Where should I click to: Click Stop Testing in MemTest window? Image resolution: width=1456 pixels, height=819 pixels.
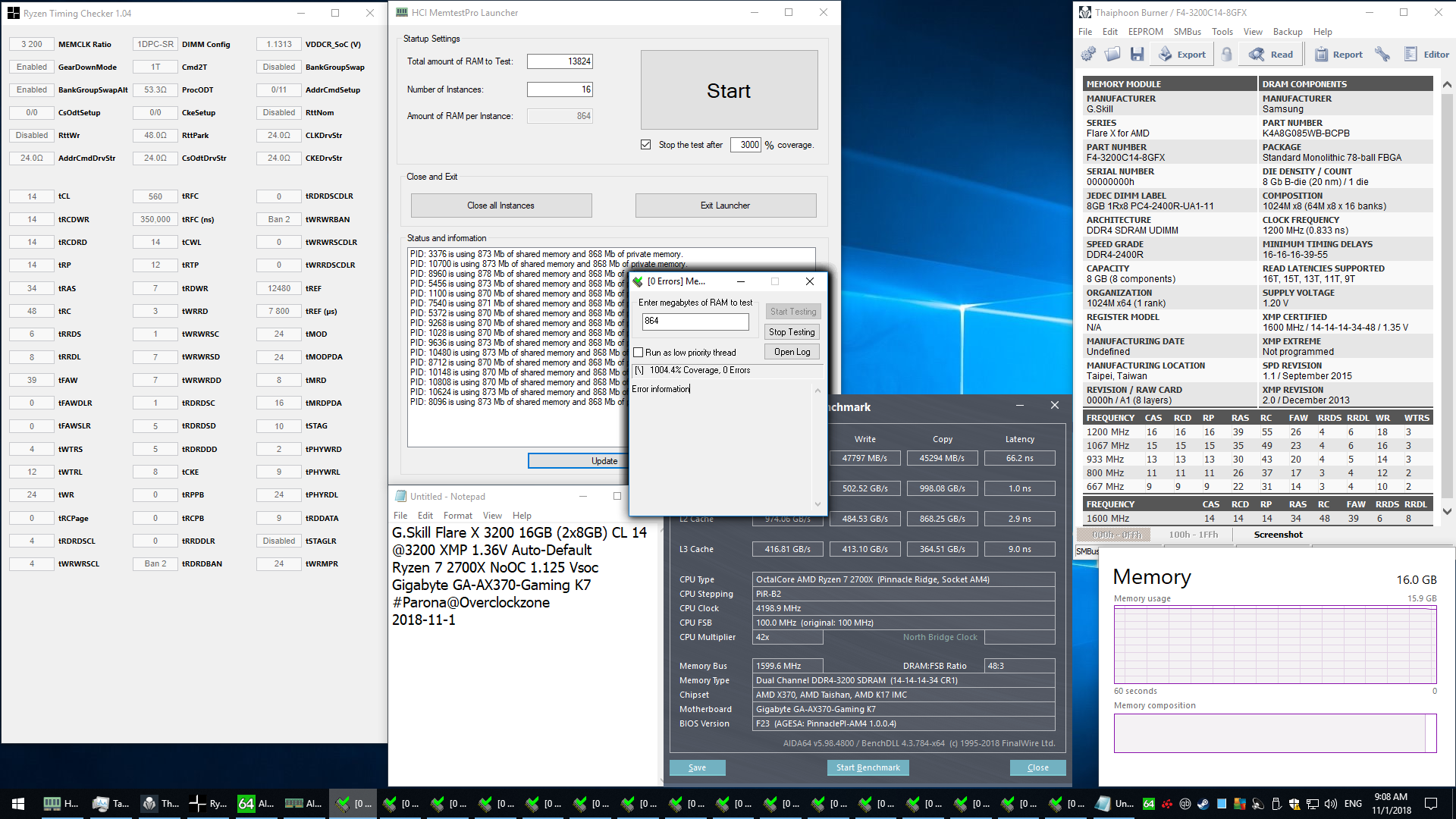(792, 332)
